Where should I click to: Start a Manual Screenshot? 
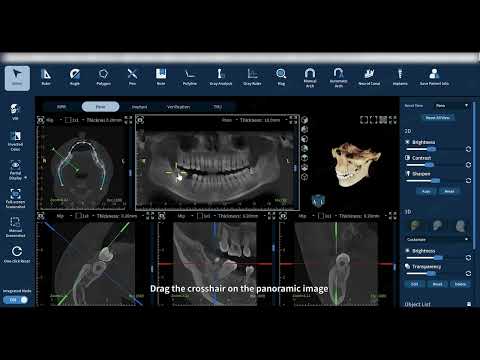[x=15, y=227]
